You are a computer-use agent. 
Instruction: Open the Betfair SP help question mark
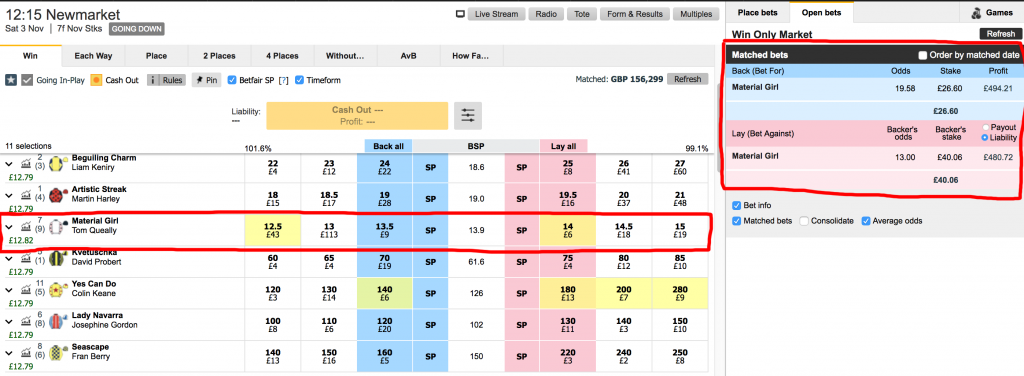283,80
